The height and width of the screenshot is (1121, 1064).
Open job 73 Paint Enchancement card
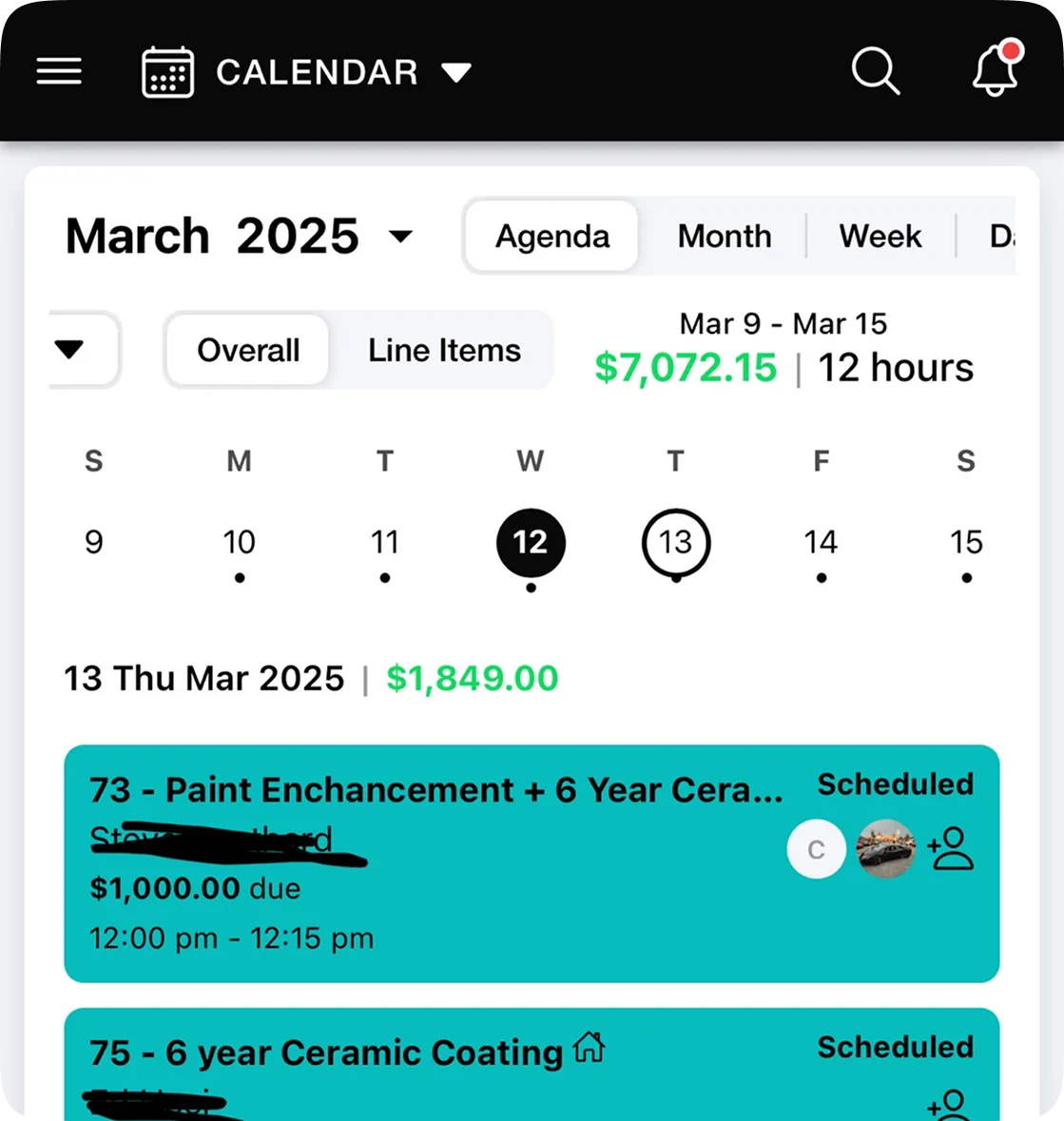click(532, 863)
